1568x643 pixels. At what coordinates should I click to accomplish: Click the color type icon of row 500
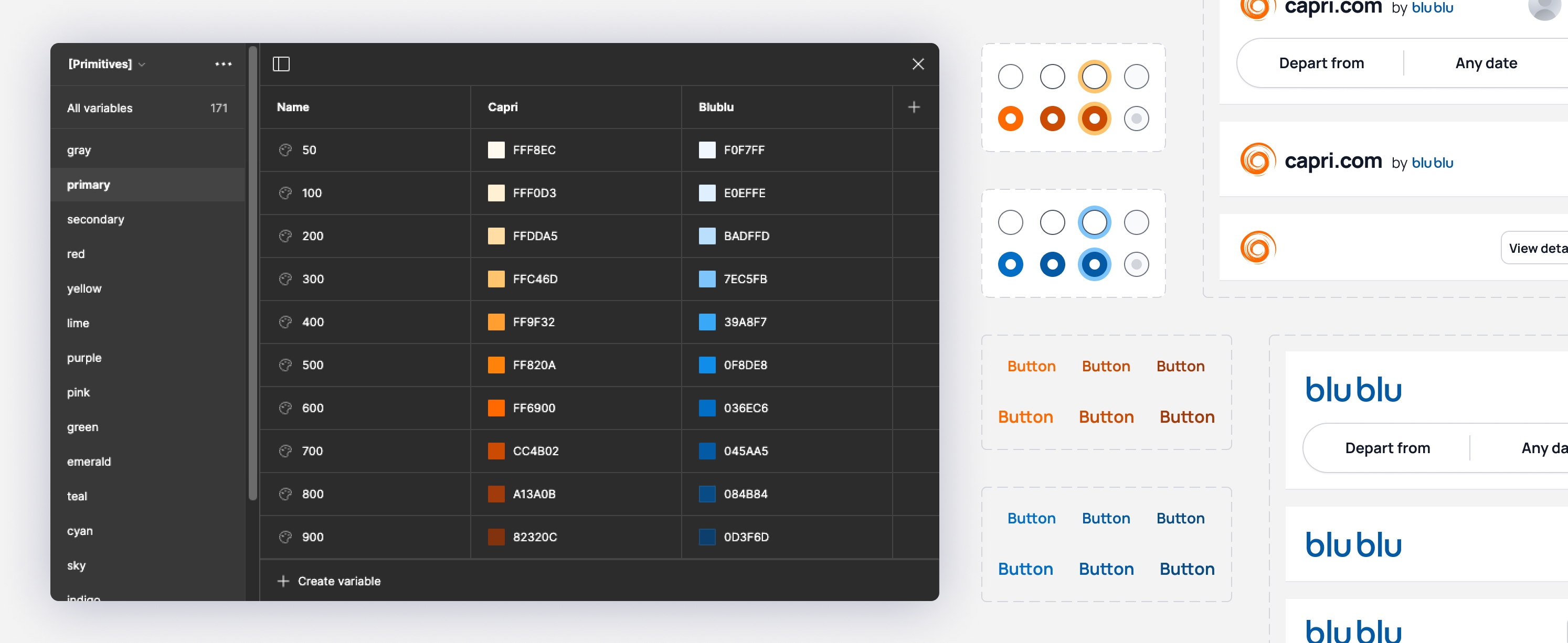(x=285, y=365)
